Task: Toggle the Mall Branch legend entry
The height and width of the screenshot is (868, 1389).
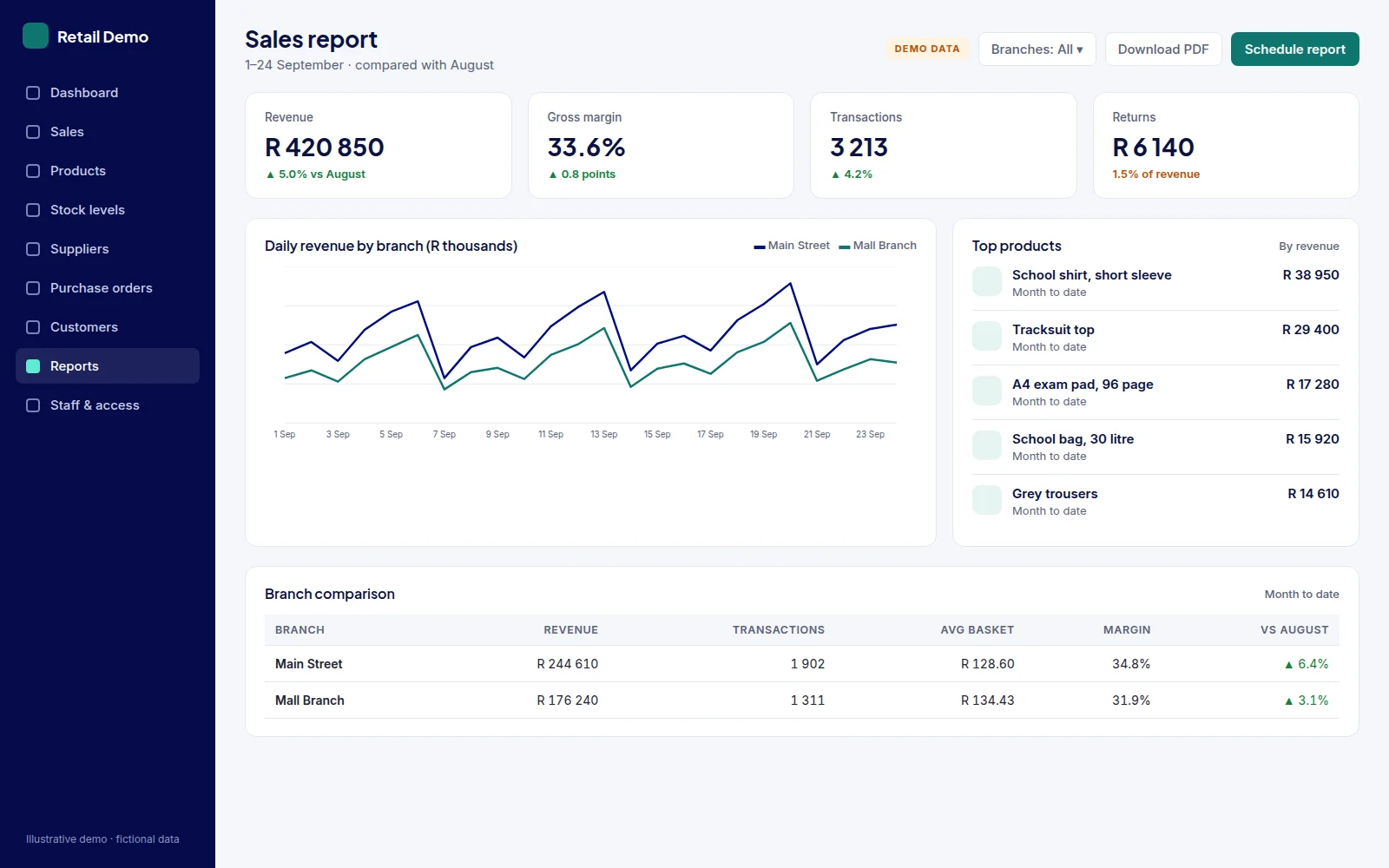Action: click(x=878, y=246)
